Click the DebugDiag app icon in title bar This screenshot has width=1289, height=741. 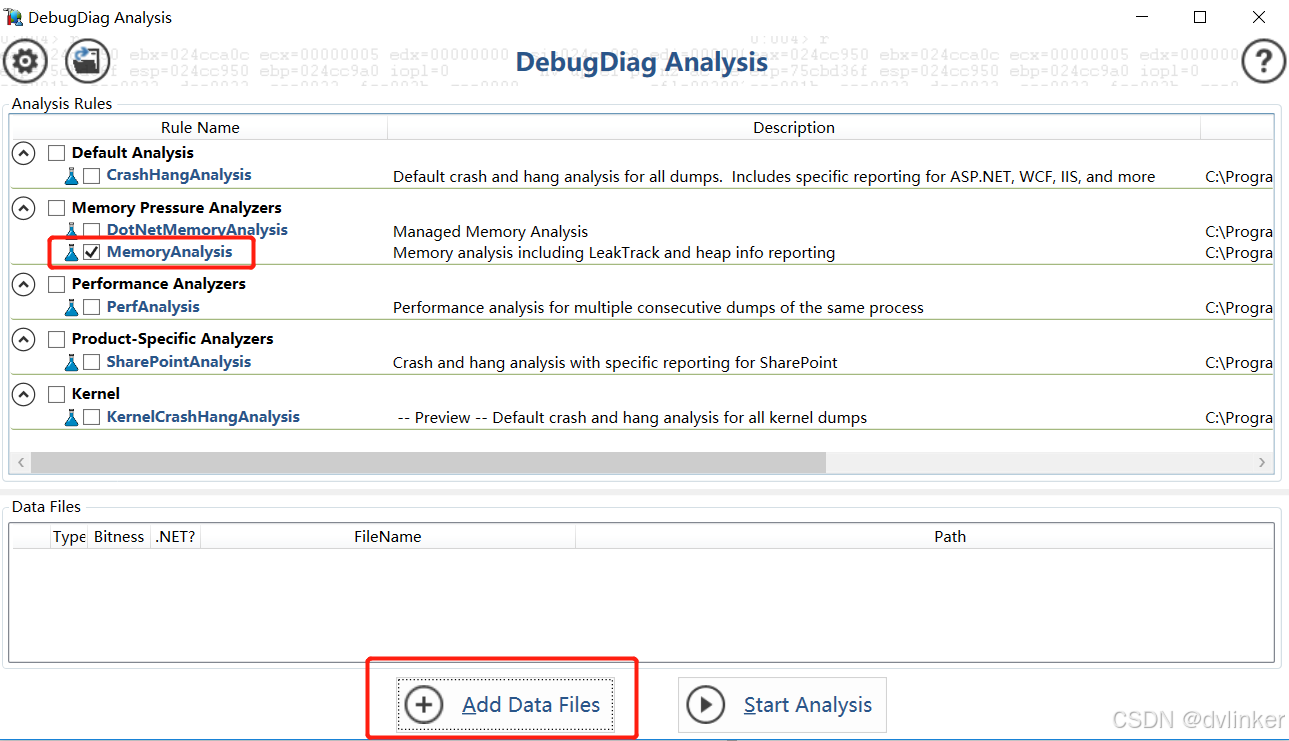[13, 17]
